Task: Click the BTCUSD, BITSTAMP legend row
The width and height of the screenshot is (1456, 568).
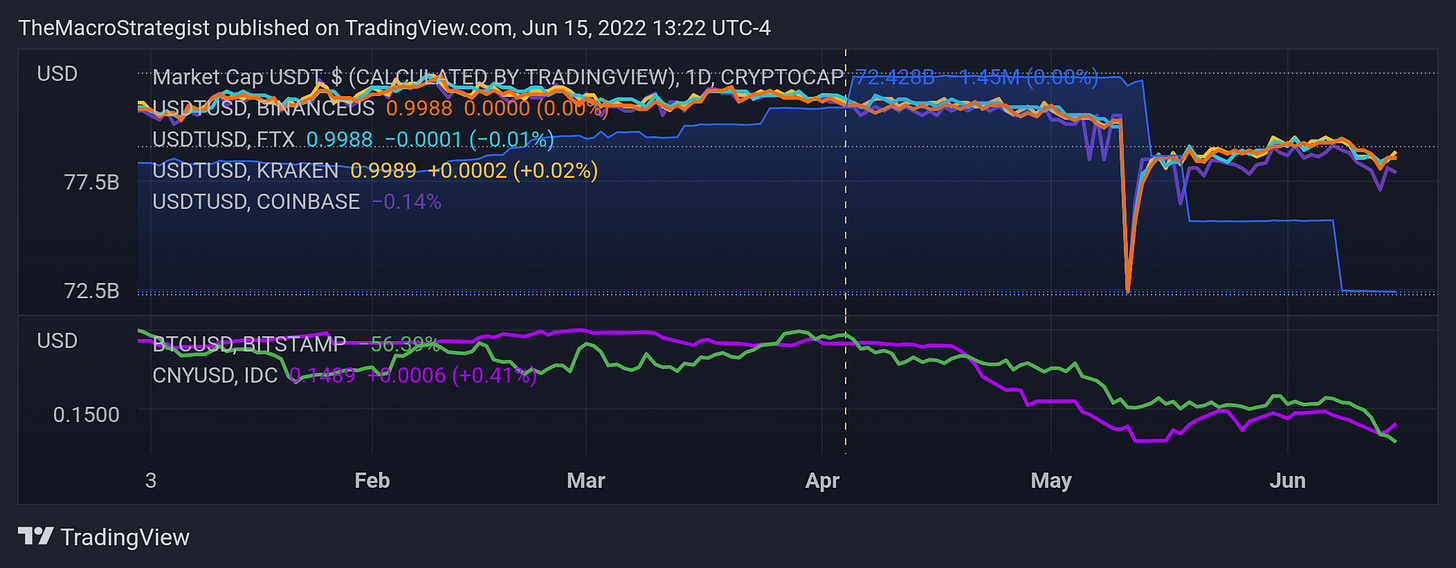Action: [x=296, y=344]
